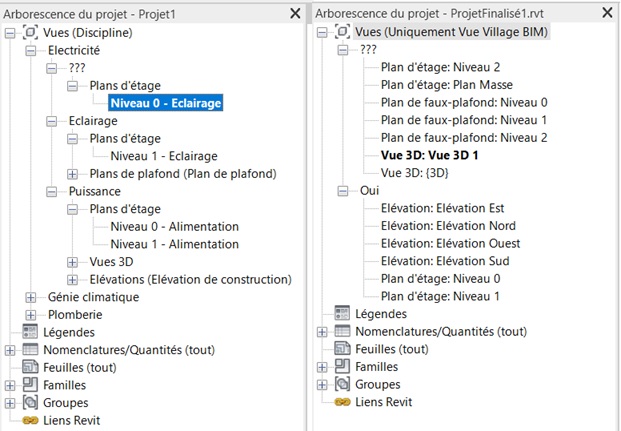
Task: Click the Légendes icon in Projet1 panel
Action: pos(30,332)
